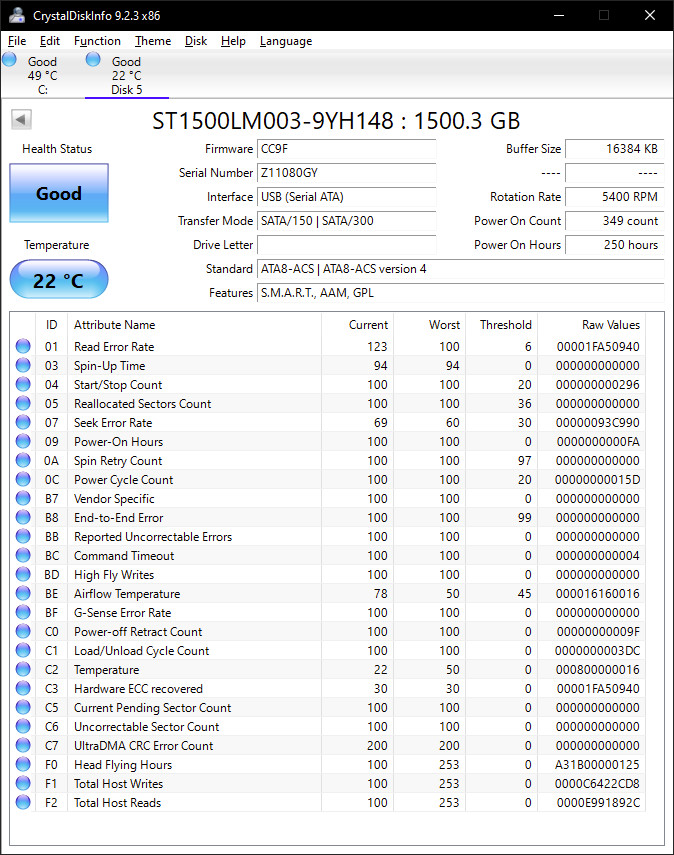
Task: Click raw value A31B00000125
Action: click(x=597, y=764)
